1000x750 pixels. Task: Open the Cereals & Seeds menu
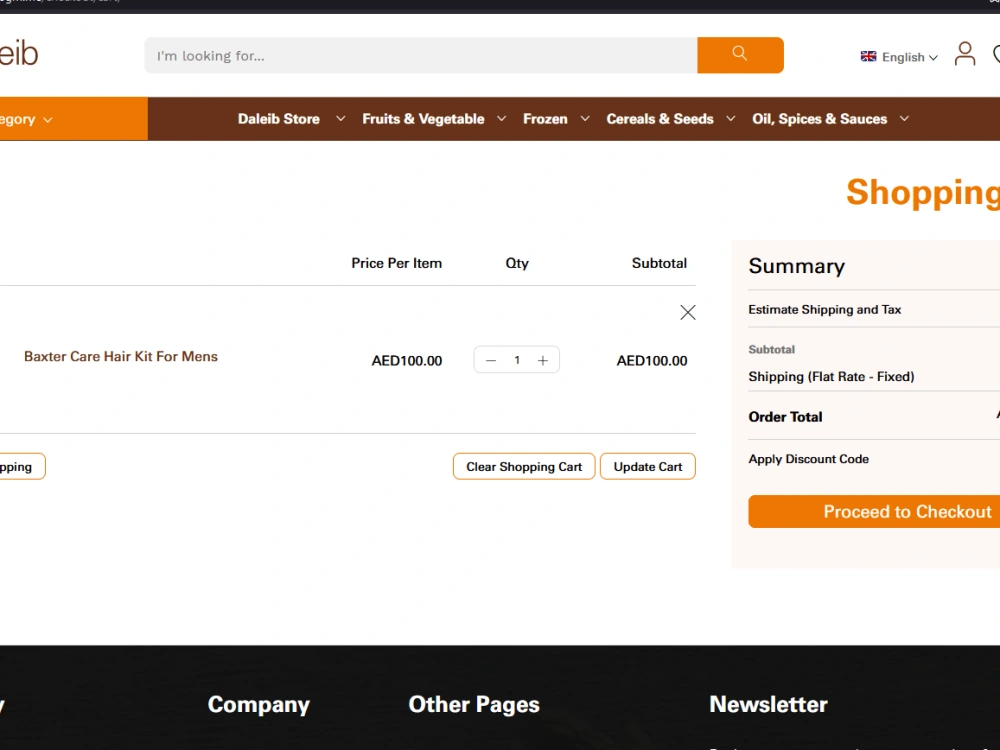(659, 119)
